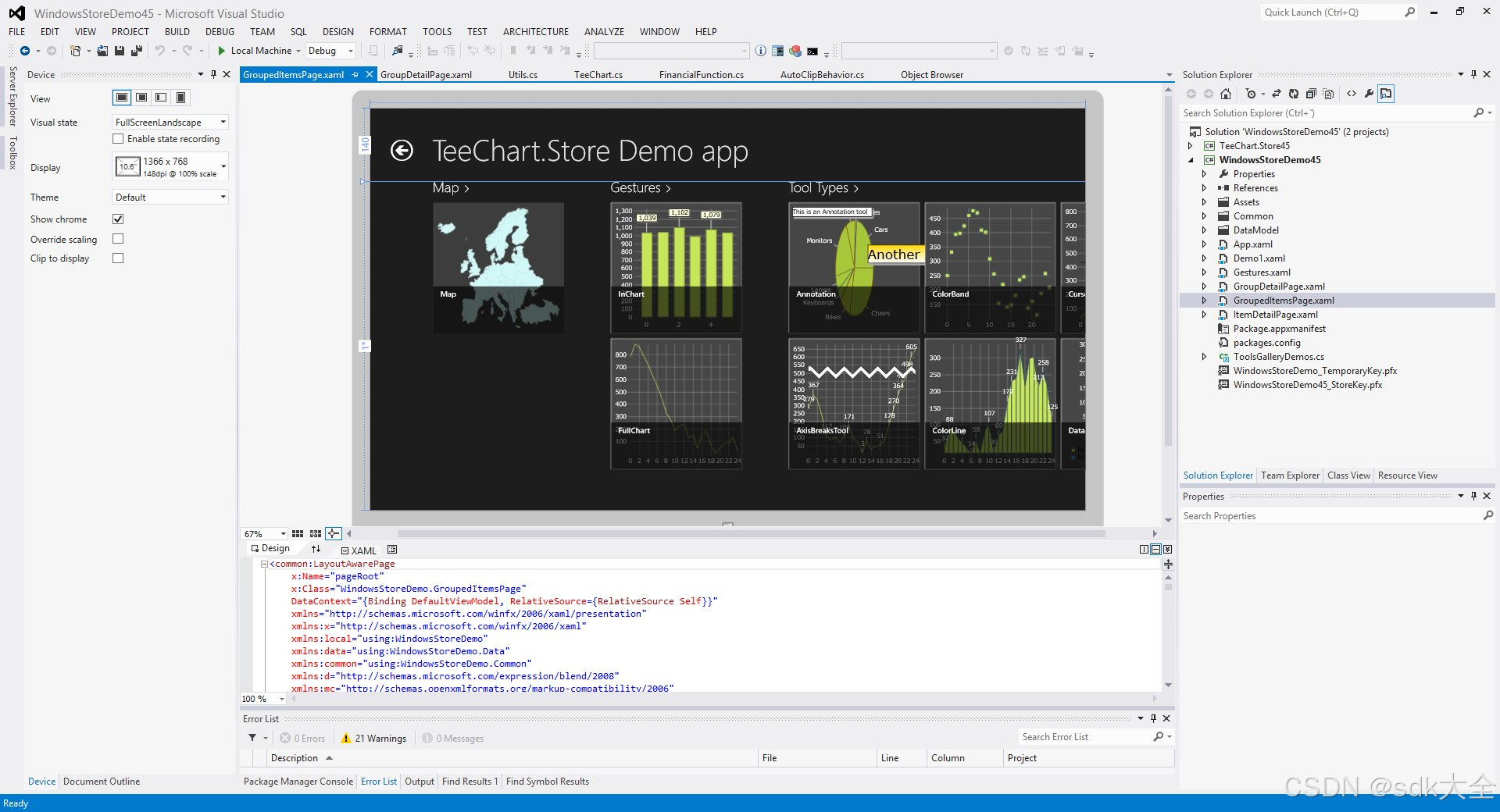
Task: Open the Package Manager Console tab
Action: [x=298, y=782]
